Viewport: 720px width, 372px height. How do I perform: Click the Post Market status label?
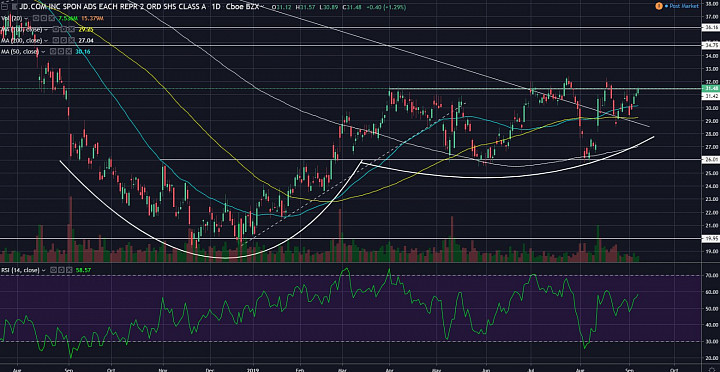[x=685, y=6]
